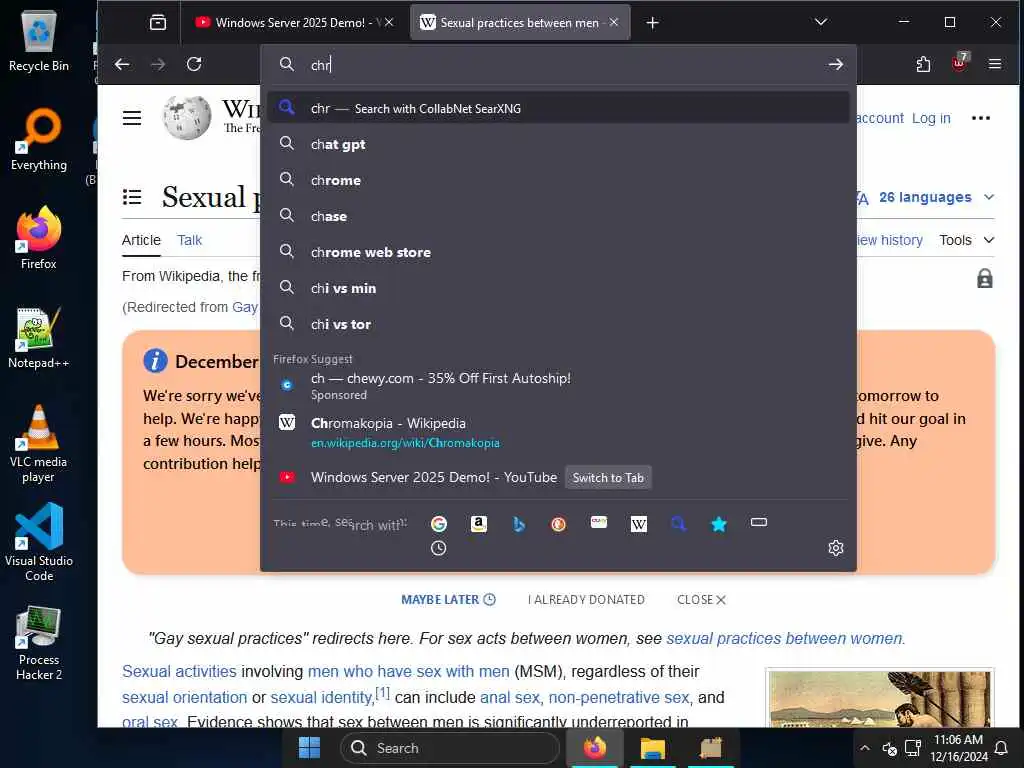This screenshot has width=1024, height=768.
Task: Open the Recycle Bin
Action: pos(39,40)
